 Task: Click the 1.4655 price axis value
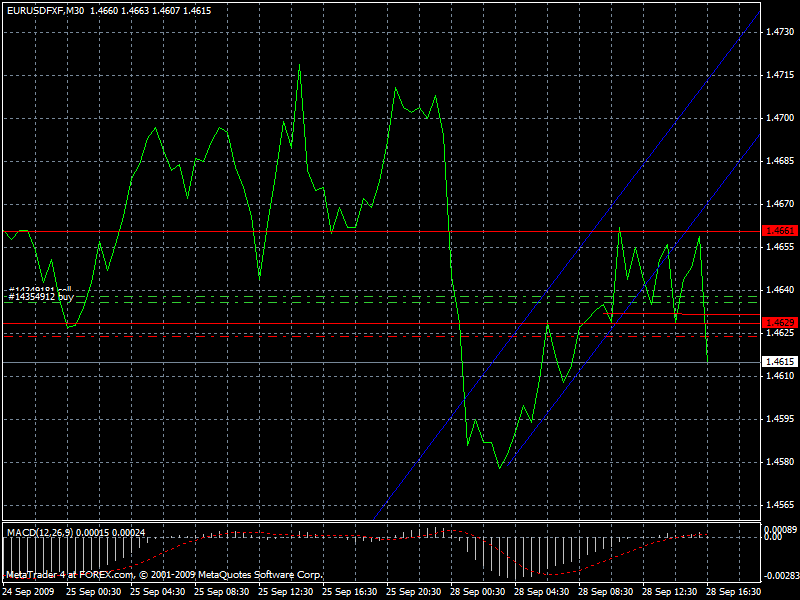coord(780,247)
